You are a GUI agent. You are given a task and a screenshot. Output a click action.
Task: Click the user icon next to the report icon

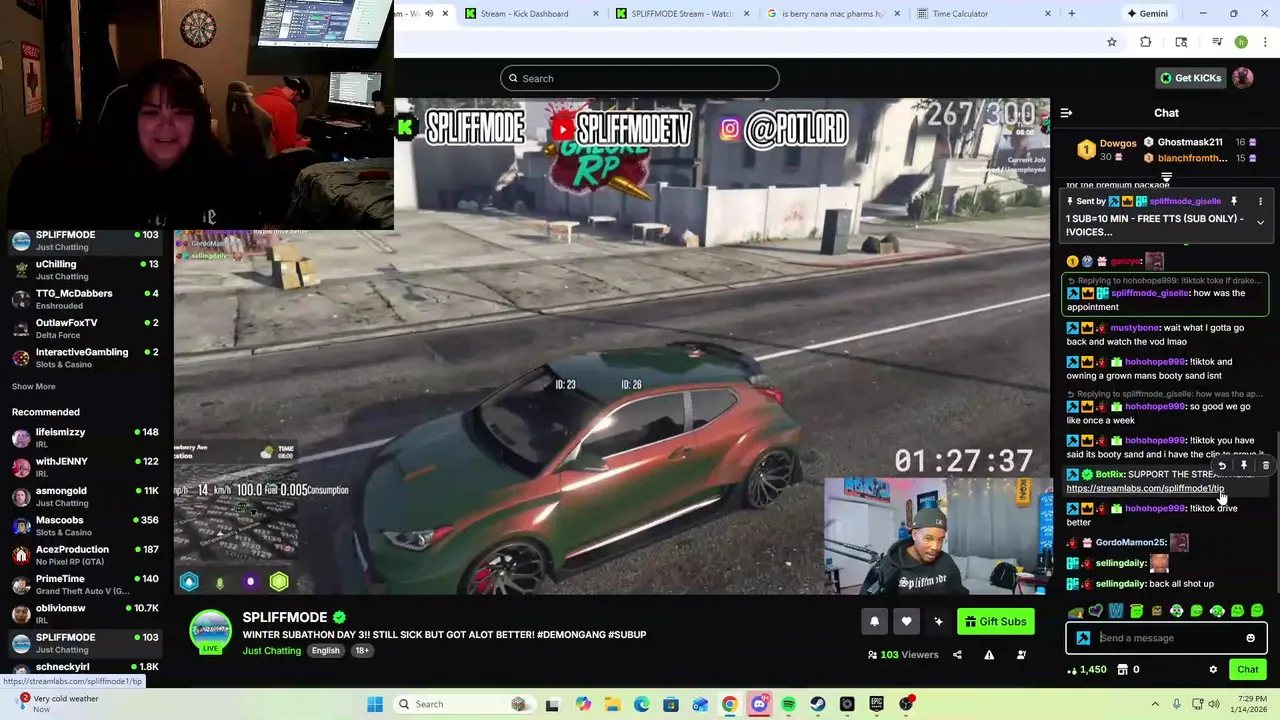(x=1021, y=655)
